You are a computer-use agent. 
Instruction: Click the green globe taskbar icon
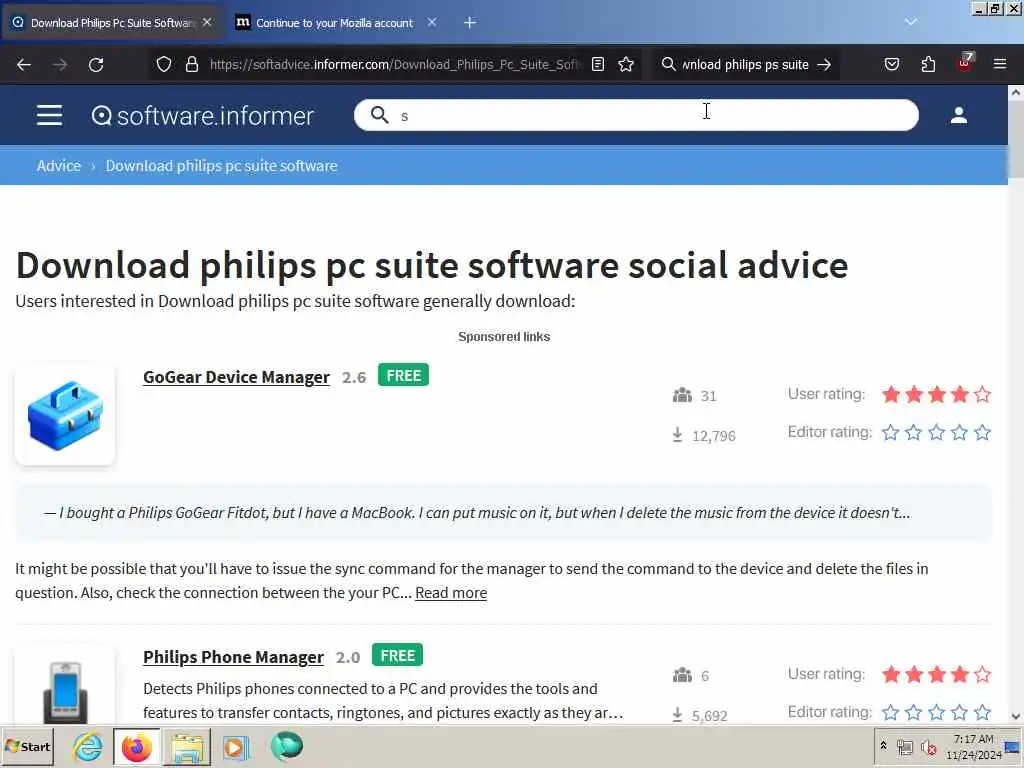[286, 746]
